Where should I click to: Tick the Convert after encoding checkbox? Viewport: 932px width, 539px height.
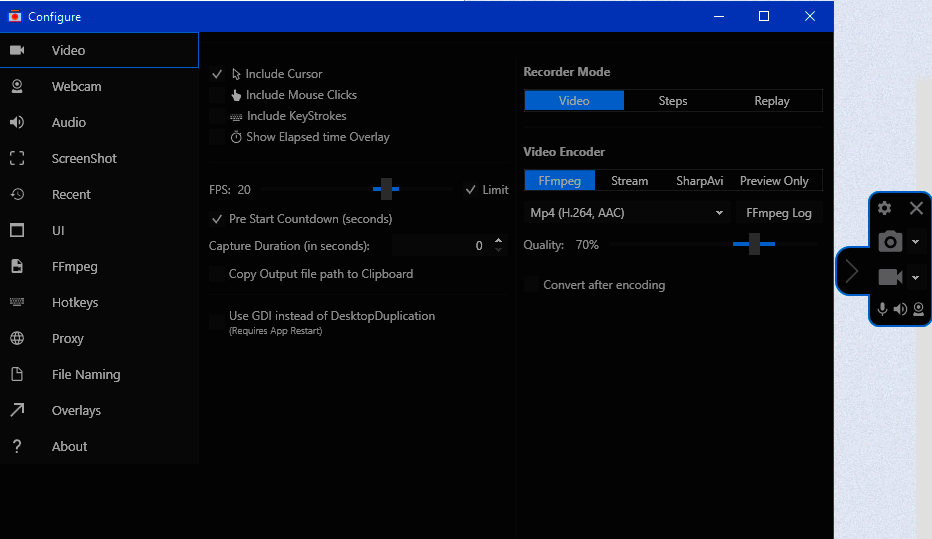coord(532,285)
